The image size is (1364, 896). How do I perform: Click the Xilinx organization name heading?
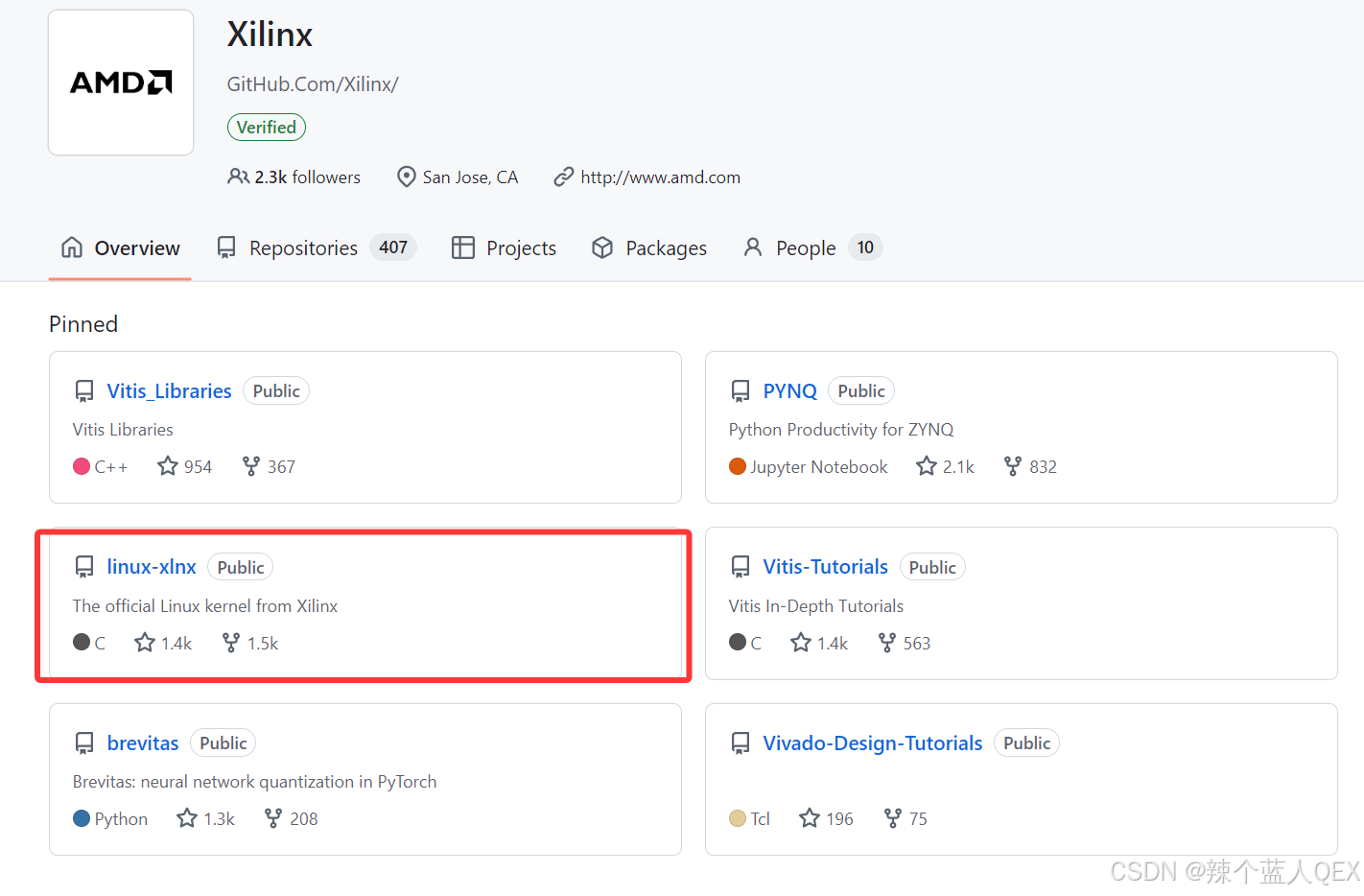point(270,35)
